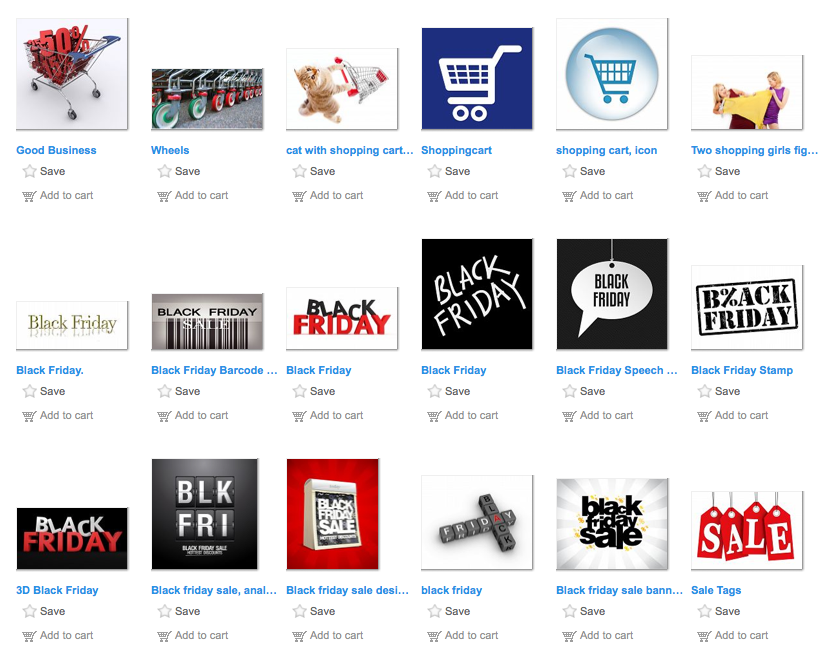Follow the Black Friday Stamp title link
Screen dimensions: 819x656
point(742,370)
